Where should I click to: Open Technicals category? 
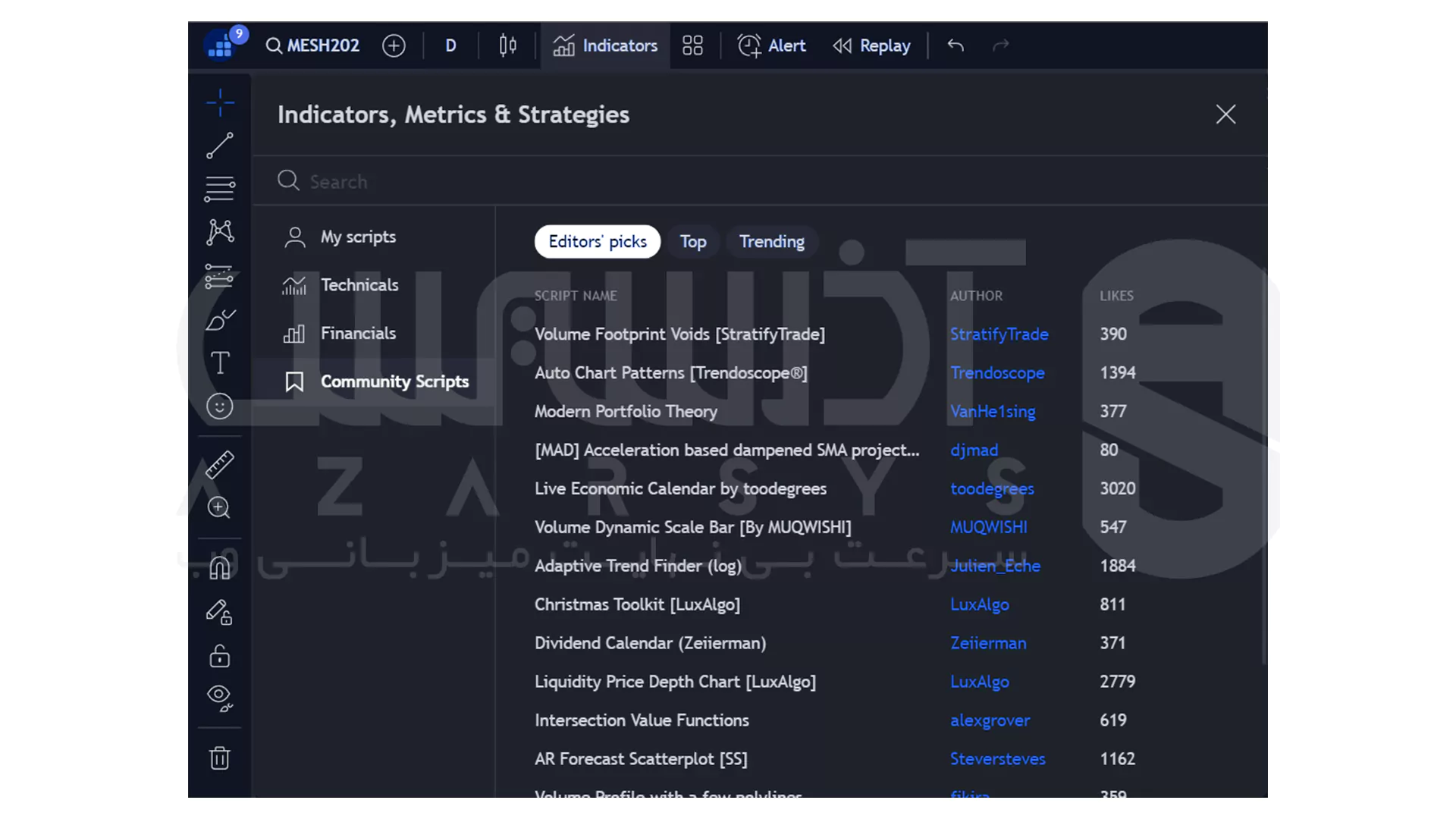click(x=374, y=285)
